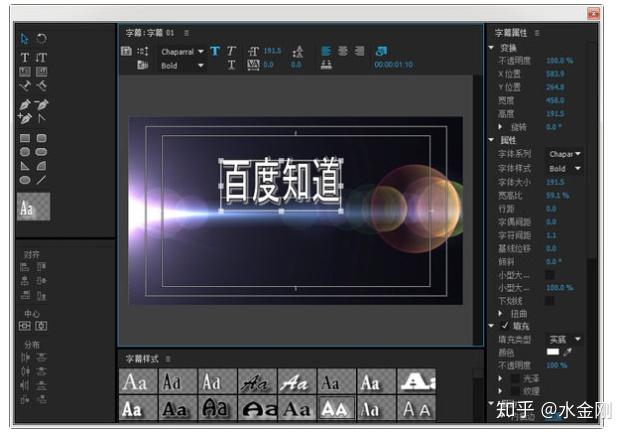Screen dimensions: 629x437
Task: Collapse the 变换 transform section
Action: point(491,48)
